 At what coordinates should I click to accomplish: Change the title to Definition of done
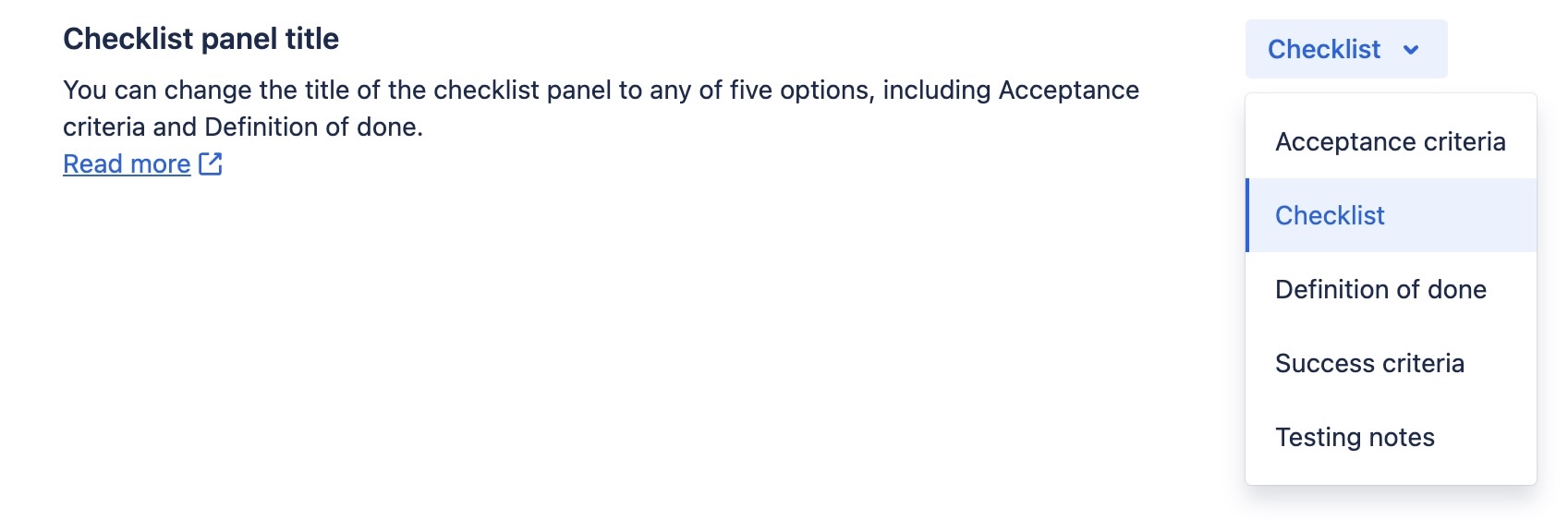[1380, 289]
